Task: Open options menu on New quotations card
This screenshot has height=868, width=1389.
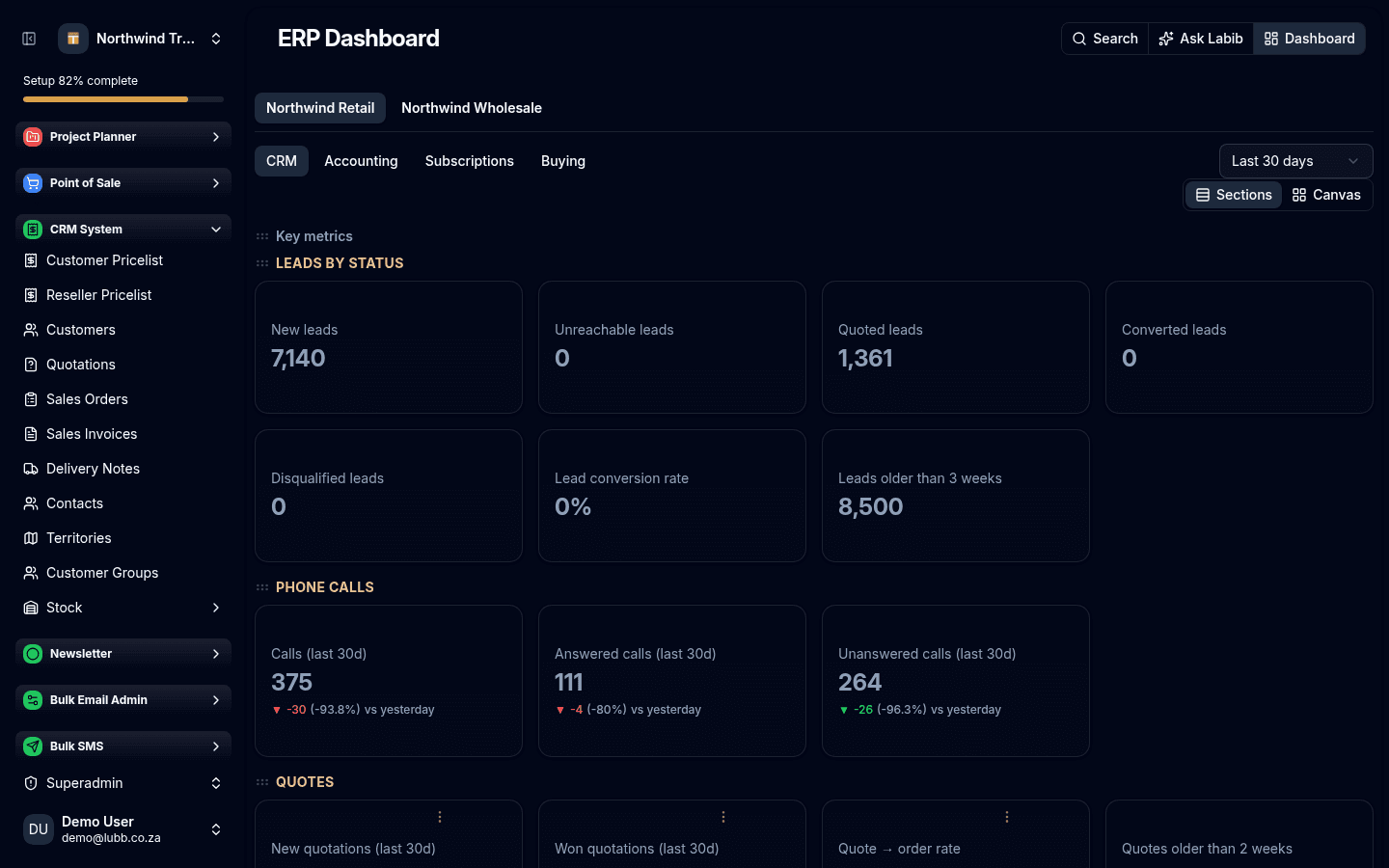Action: point(440,817)
